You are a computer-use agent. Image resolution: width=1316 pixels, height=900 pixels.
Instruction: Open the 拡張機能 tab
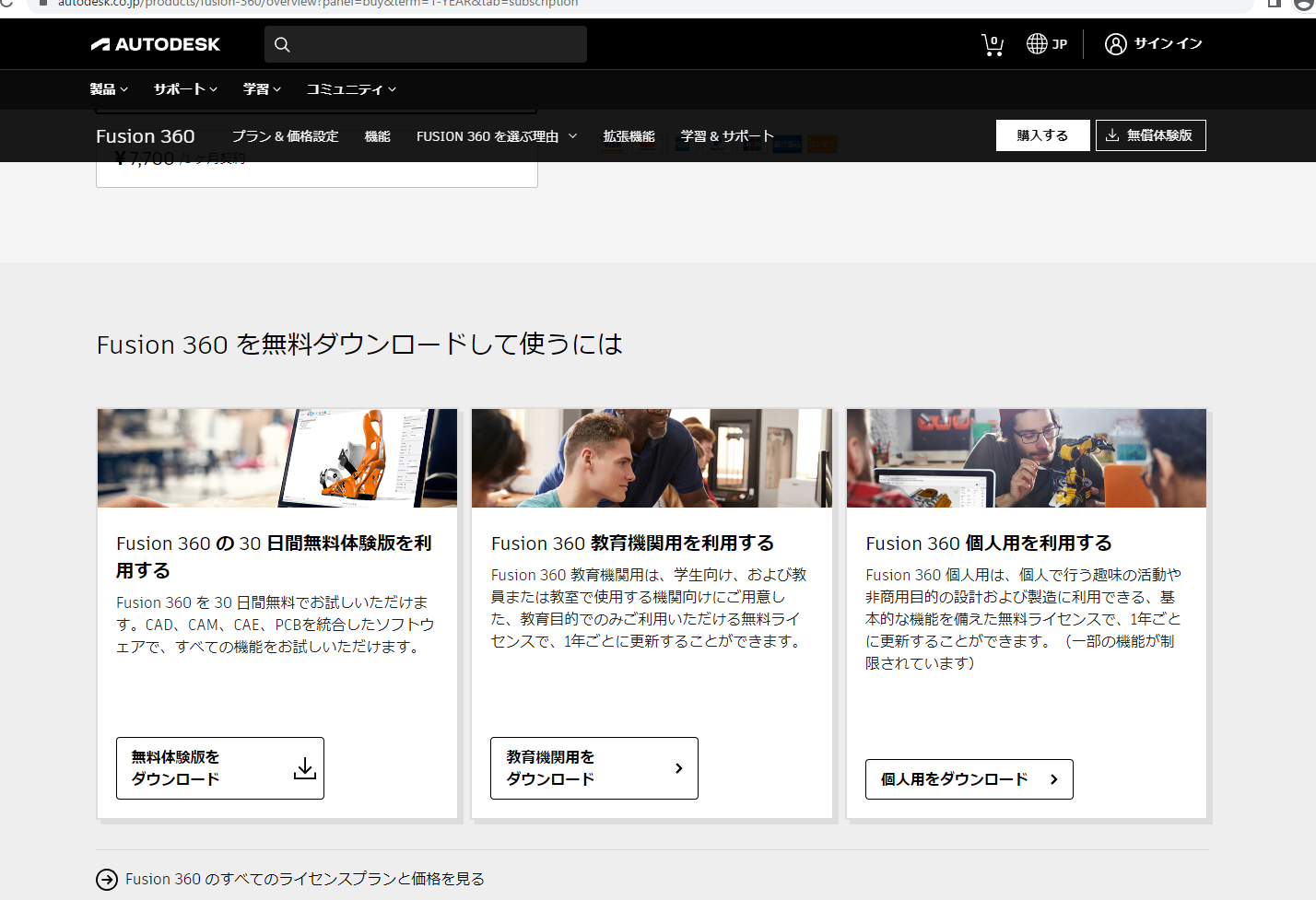629,136
